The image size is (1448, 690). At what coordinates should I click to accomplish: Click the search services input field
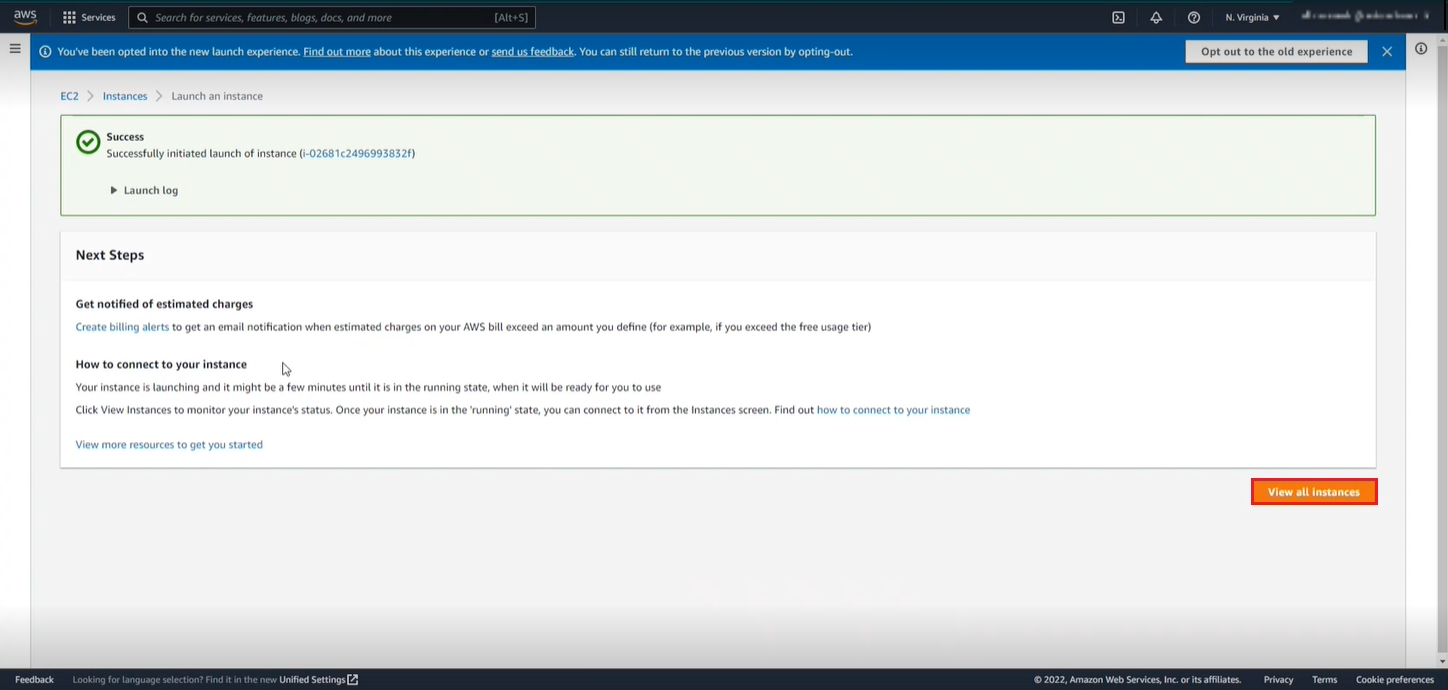[x=333, y=17]
